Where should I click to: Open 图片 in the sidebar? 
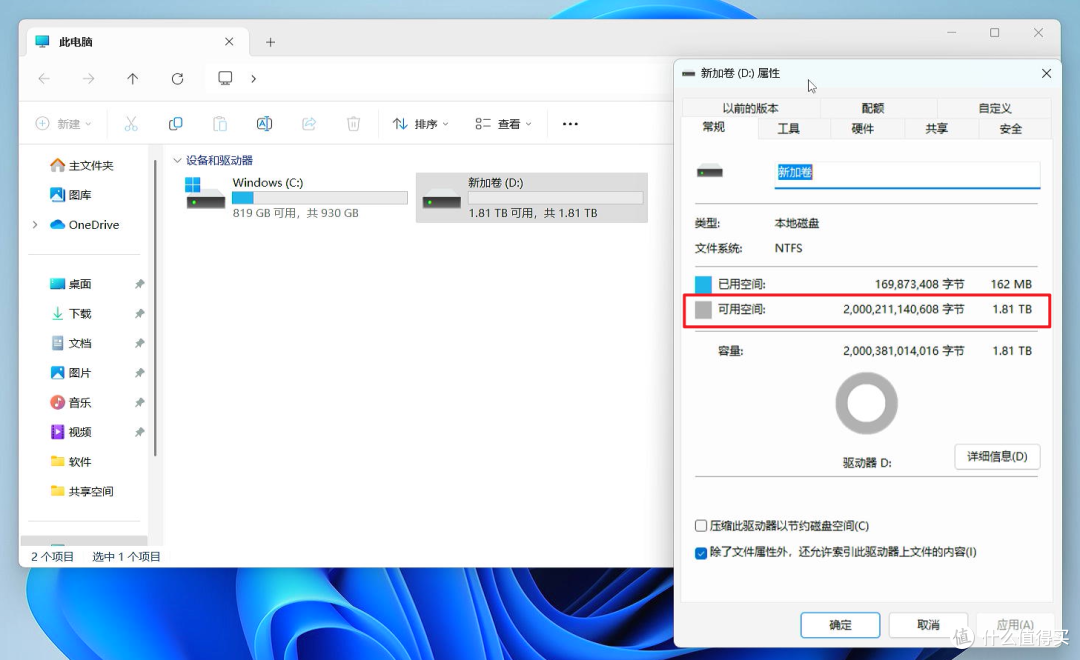[x=70, y=373]
